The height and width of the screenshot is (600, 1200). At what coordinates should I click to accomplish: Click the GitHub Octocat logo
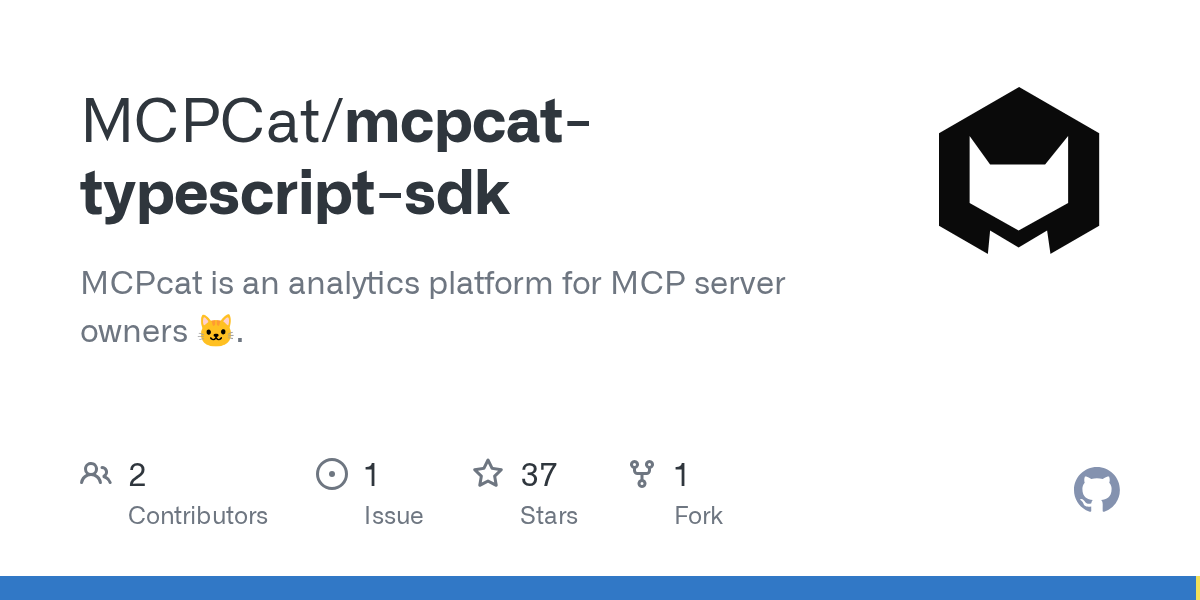(1096, 490)
